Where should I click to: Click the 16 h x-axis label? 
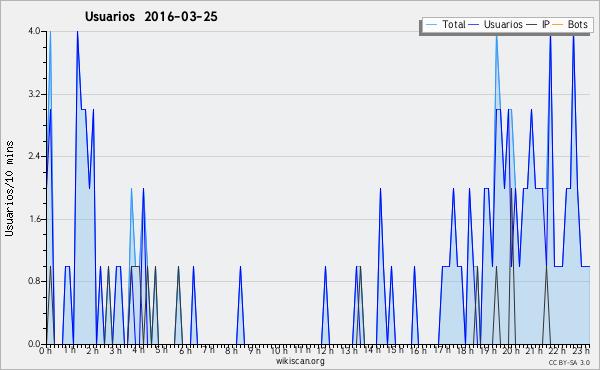(x=418, y=350)
